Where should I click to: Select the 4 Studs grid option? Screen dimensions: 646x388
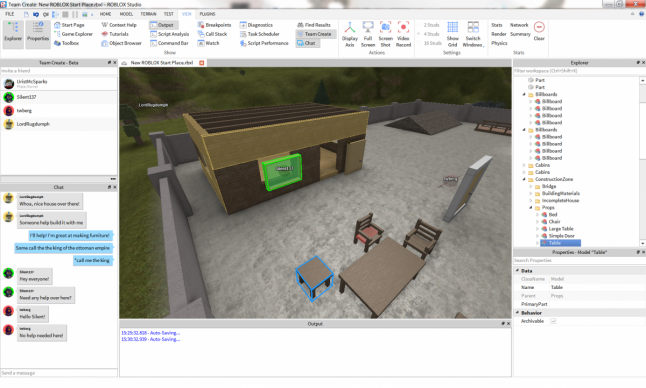428,34
